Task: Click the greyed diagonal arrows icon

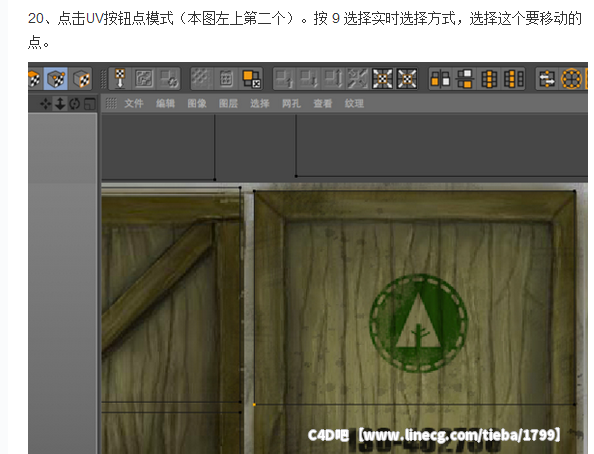Action: pyautogui.click(x=357, y=79)
